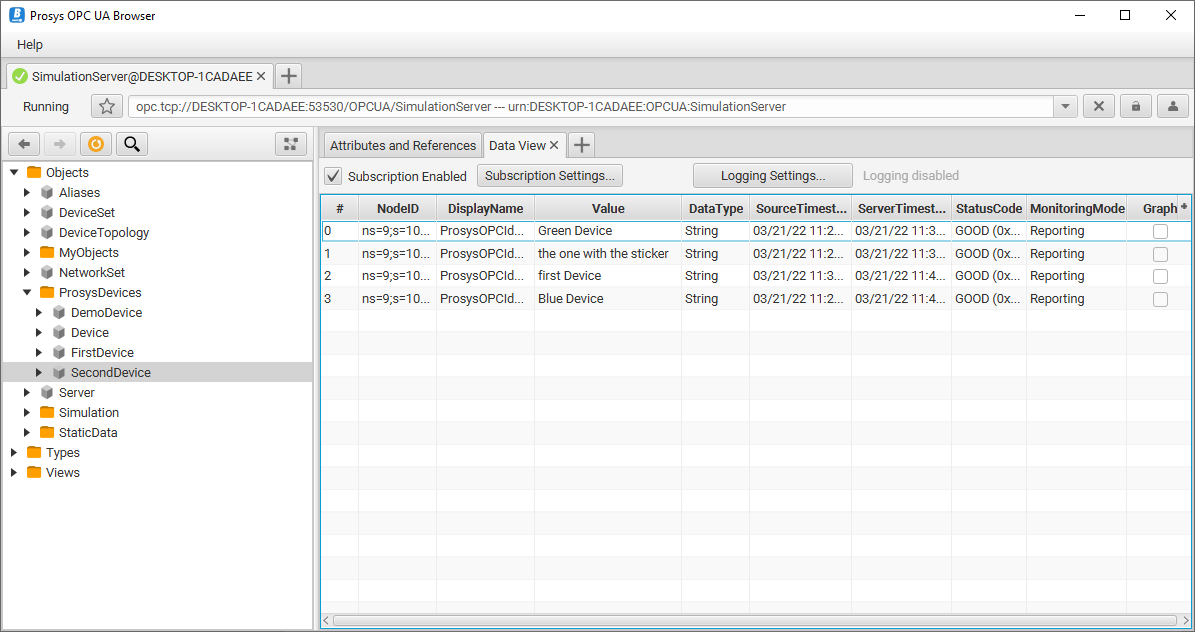
Task: Check Graph box for Blue Device row
Action: point(1160,299)
